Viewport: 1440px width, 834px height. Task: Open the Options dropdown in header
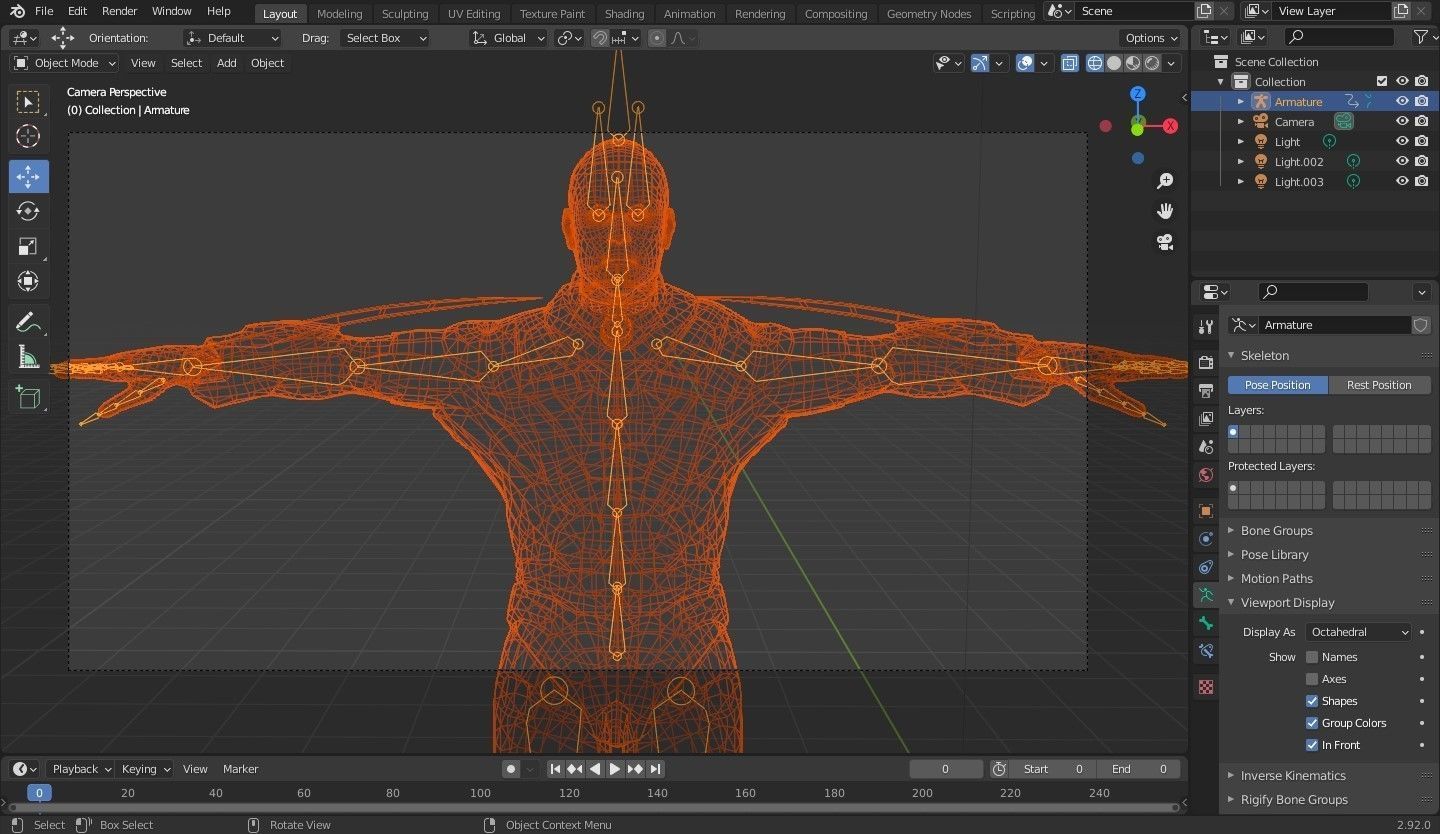1152,38
